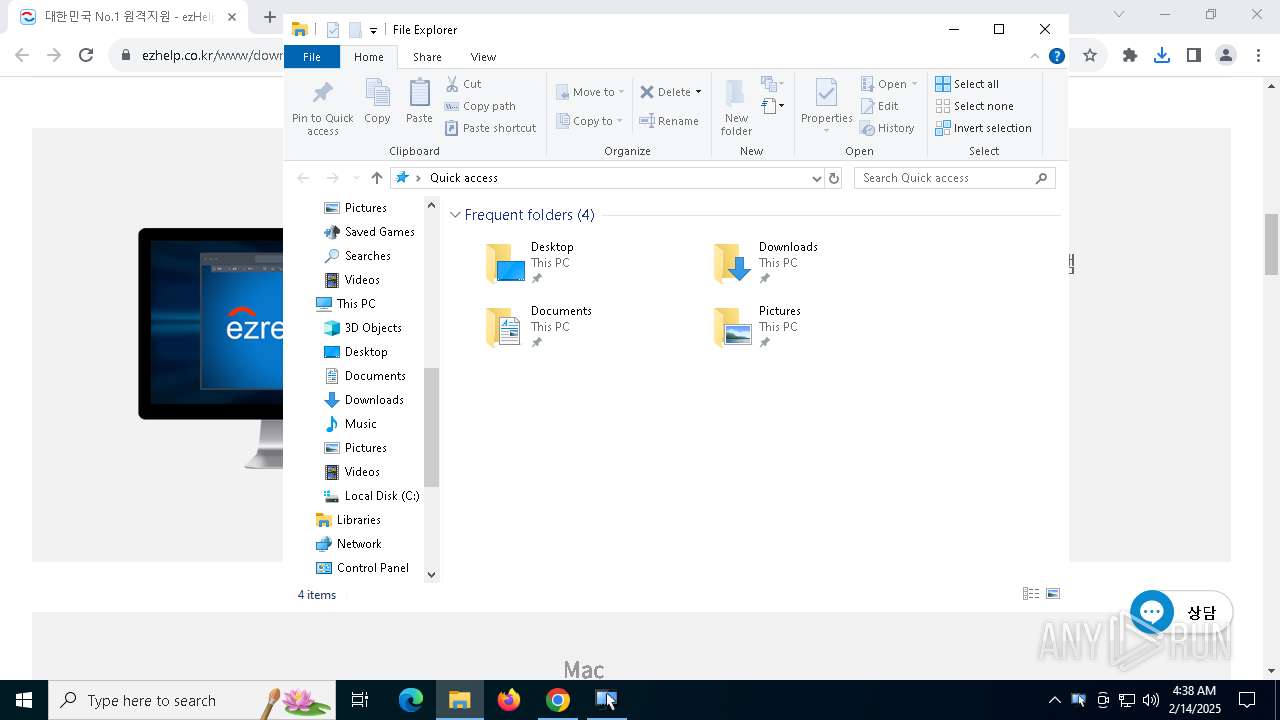Open Quick access toolbar customize arrow
This screenshot has height=720, width=1280.
[x=373, y=30]
